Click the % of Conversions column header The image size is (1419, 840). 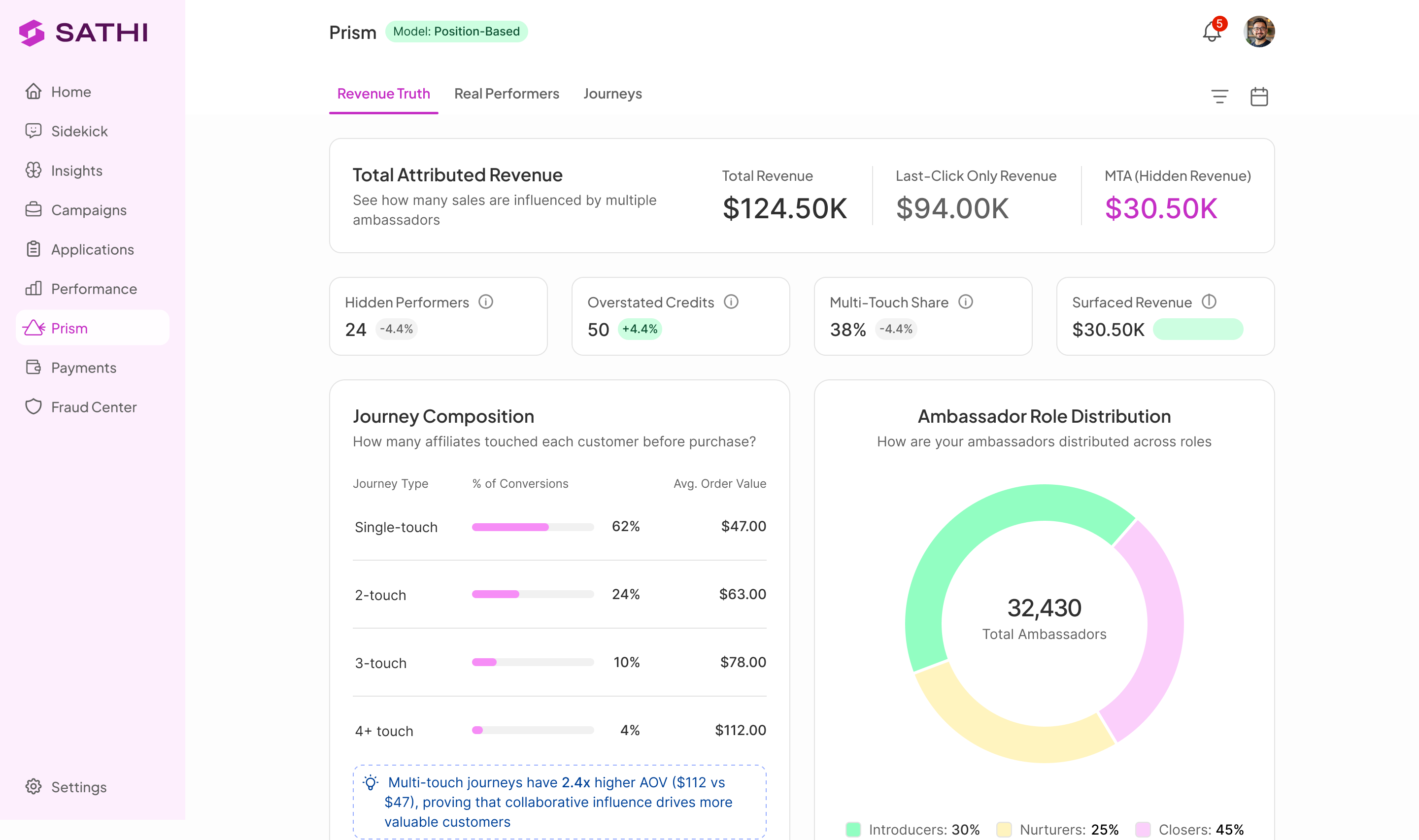tap(520, 483)
